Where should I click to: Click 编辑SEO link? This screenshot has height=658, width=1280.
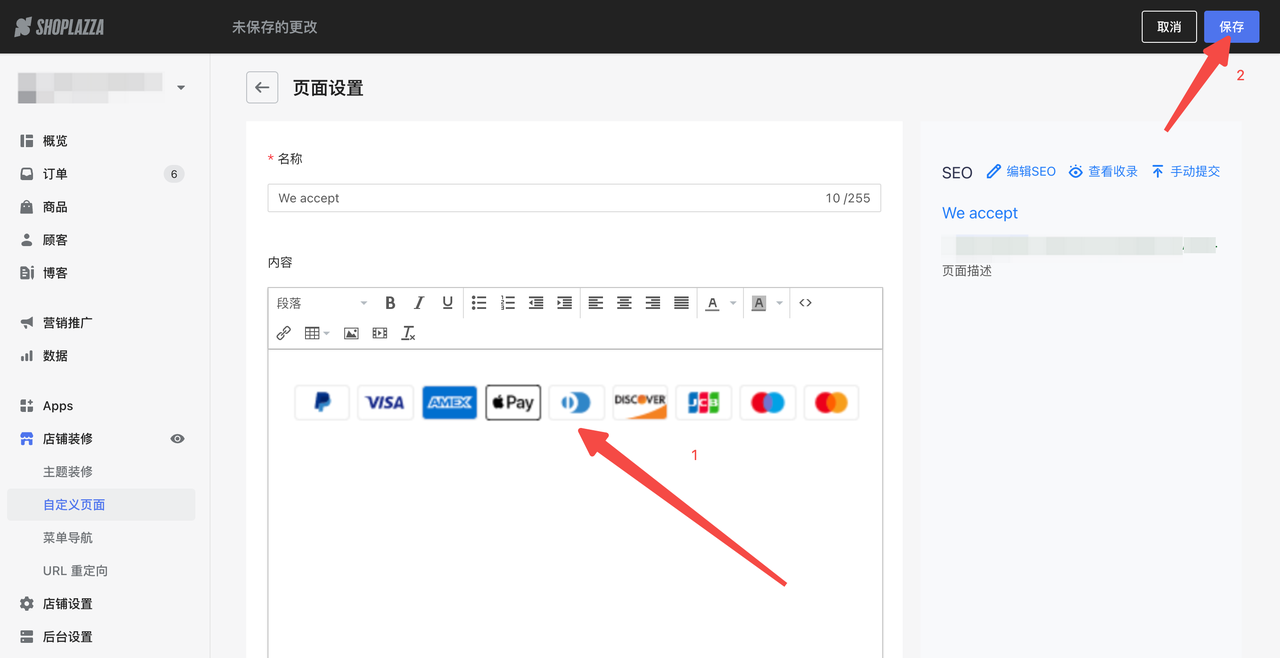point(1021,172)
